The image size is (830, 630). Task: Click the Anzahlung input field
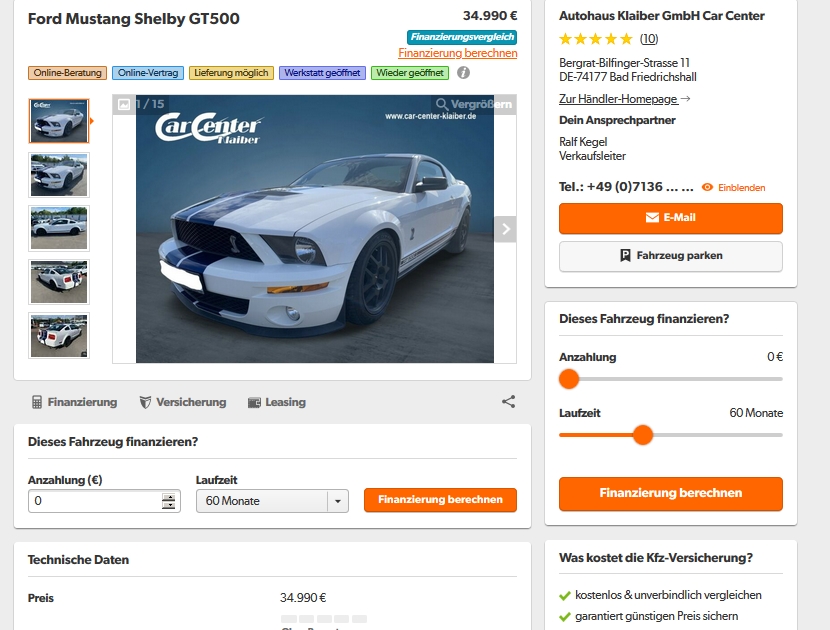(93, 501)
